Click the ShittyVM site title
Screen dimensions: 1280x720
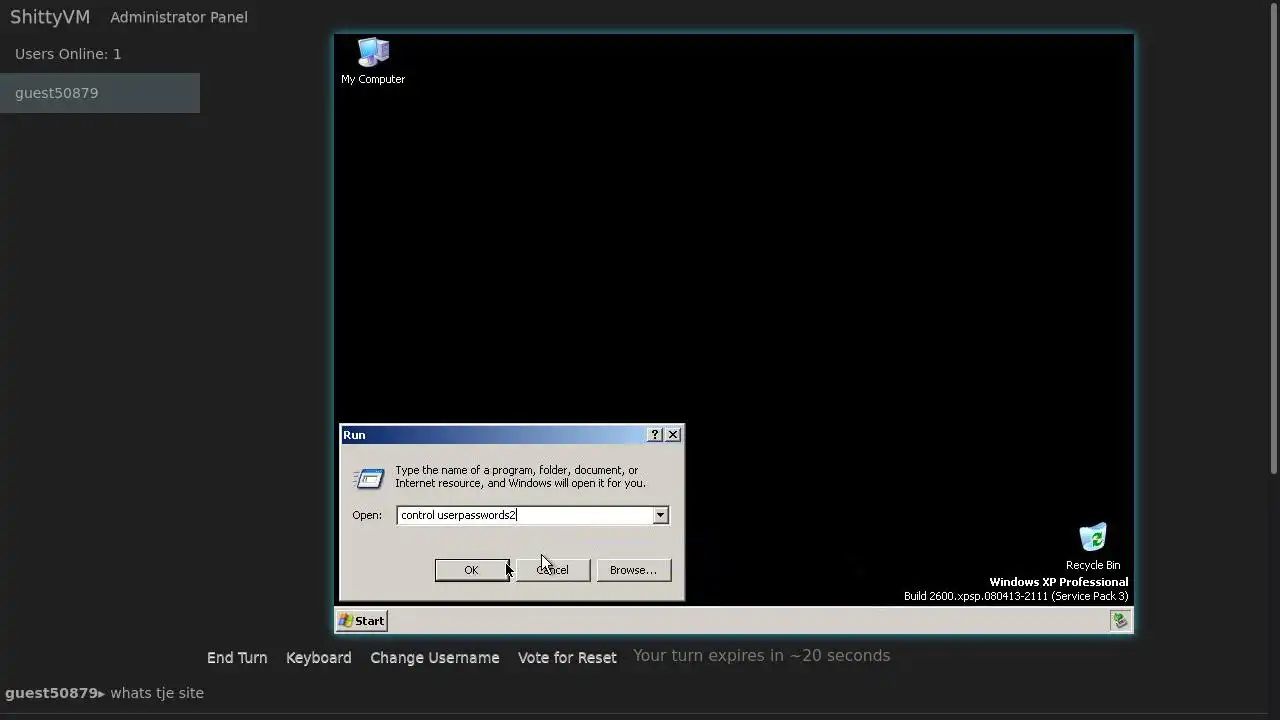tap(50, 17)
